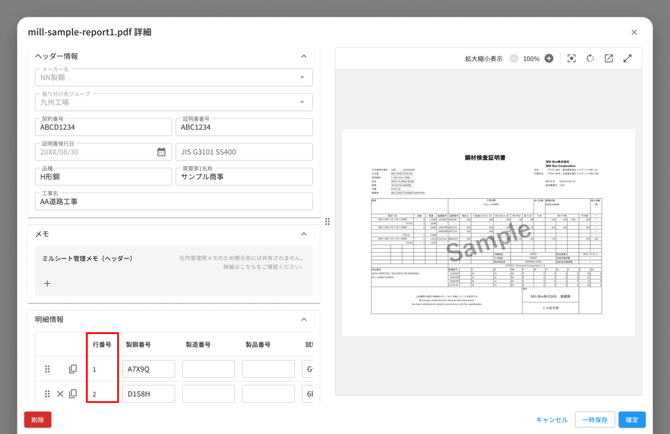Viewport: 670px width, 434px height.
Task: Close the mill-sample-report1.pdf detail dialog
Action: tap(634, 32)
